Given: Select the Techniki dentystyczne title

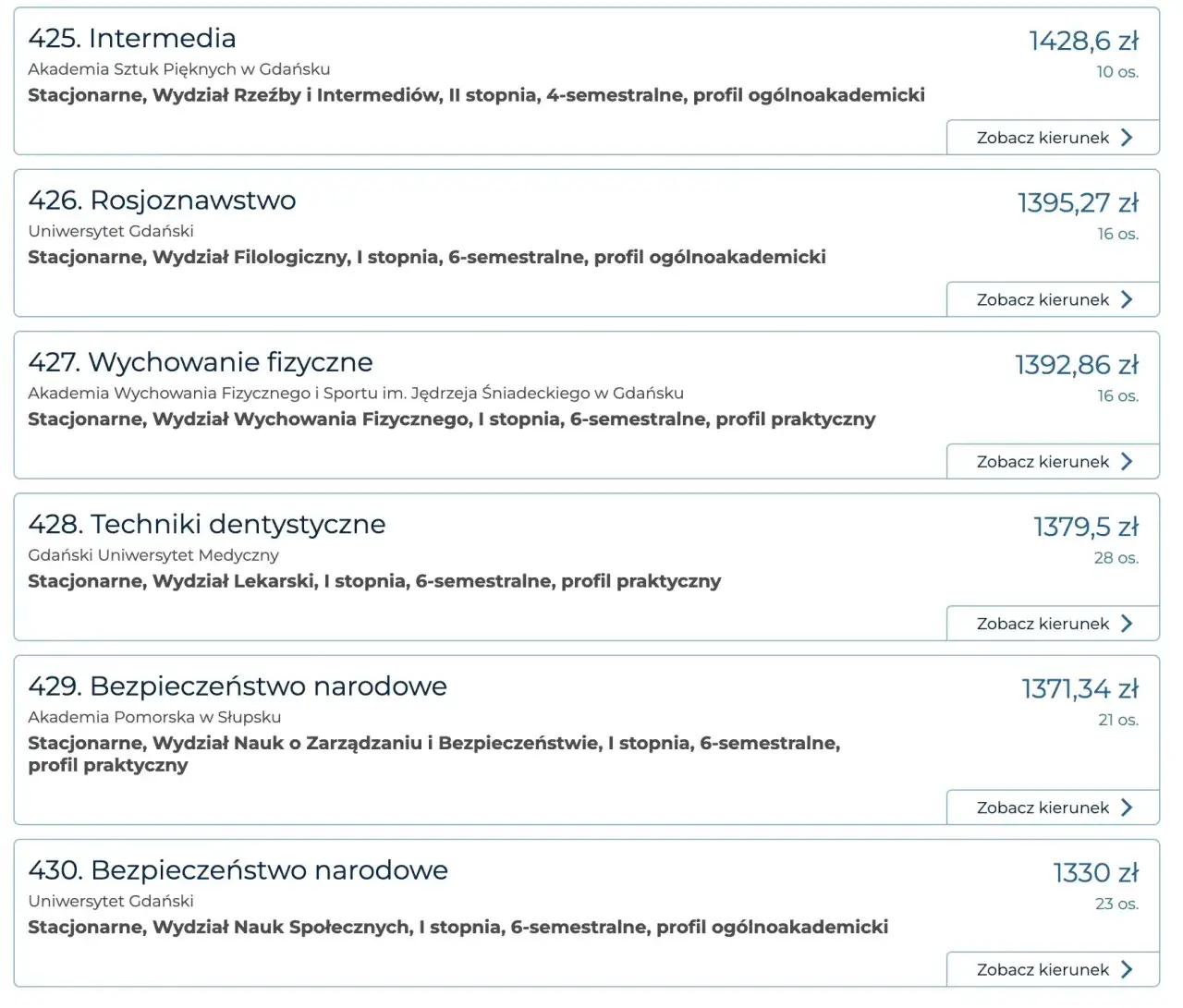Looking at the screenshot, I should [206, 524].
